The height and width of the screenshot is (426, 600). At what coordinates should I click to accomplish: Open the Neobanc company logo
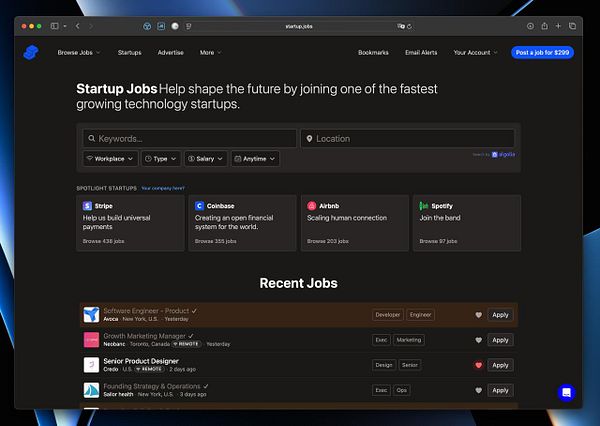point(91,340)
